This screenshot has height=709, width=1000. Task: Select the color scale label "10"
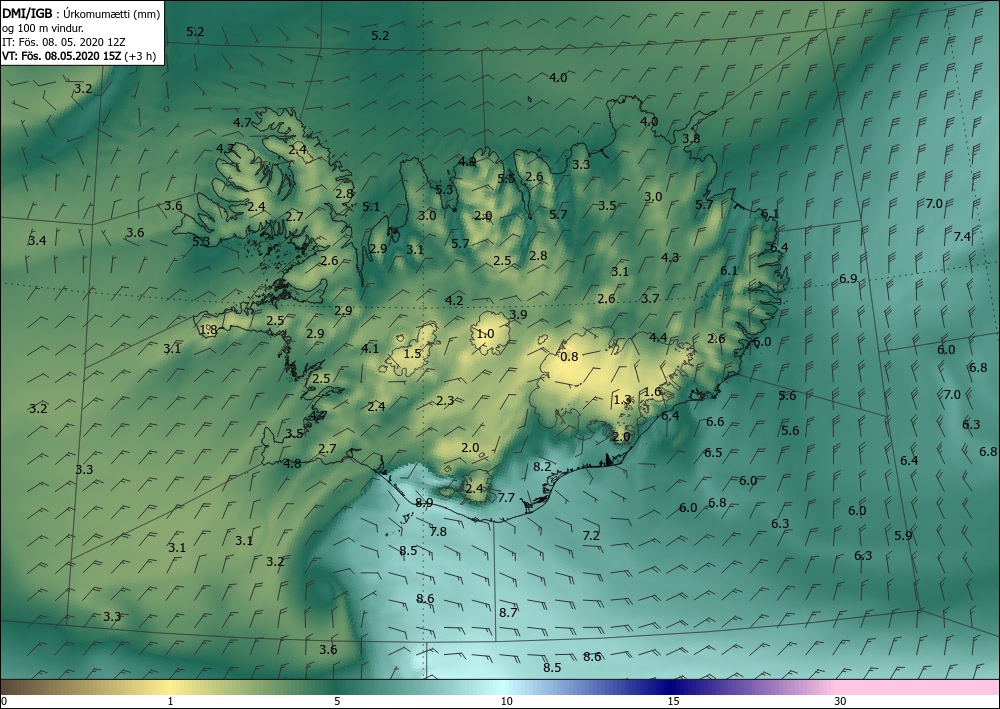(506, 701)
